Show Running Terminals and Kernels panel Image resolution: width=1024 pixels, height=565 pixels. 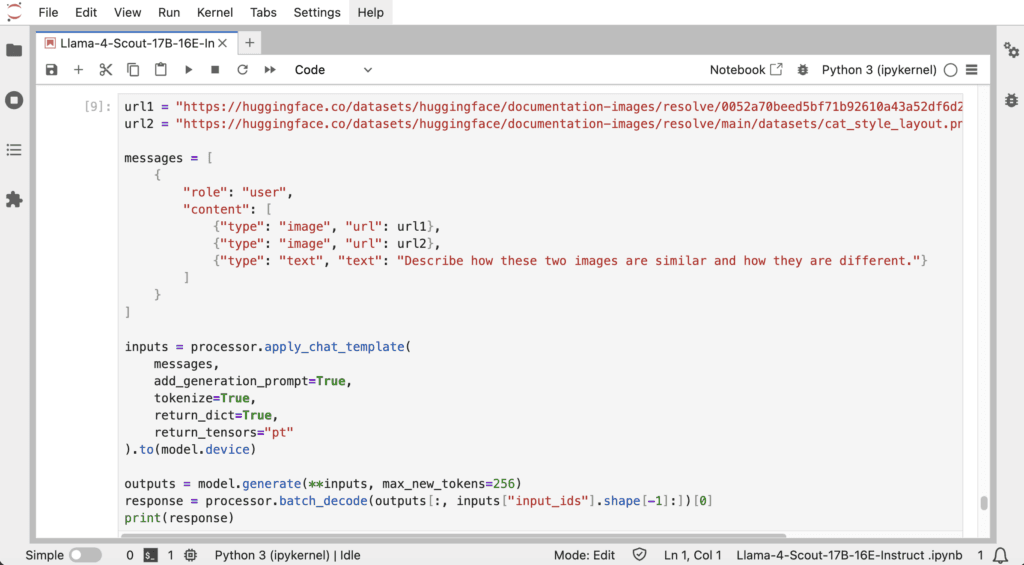14,100
